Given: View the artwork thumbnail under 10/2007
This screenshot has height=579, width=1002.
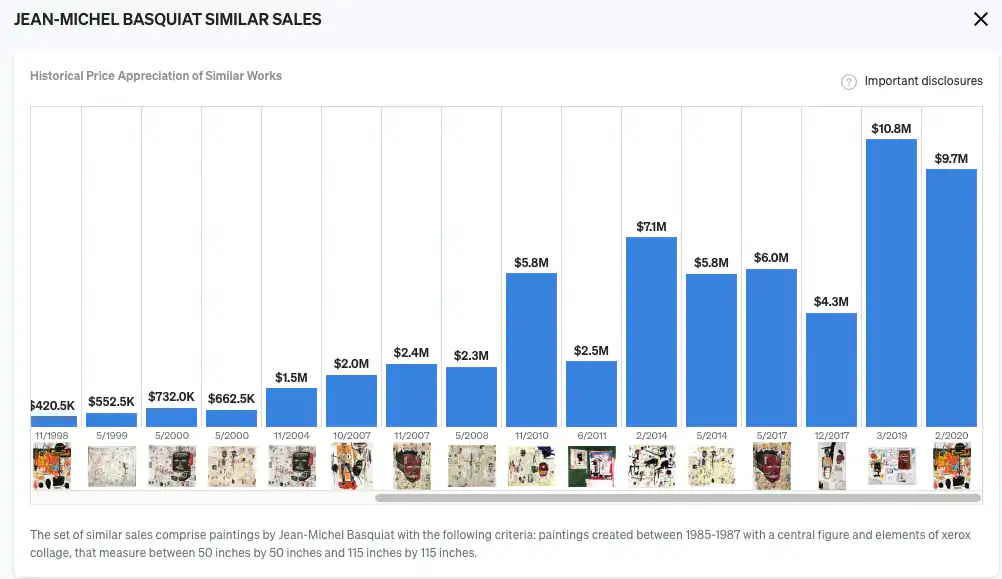Looking at the screenshot, I should click(351, 466).
